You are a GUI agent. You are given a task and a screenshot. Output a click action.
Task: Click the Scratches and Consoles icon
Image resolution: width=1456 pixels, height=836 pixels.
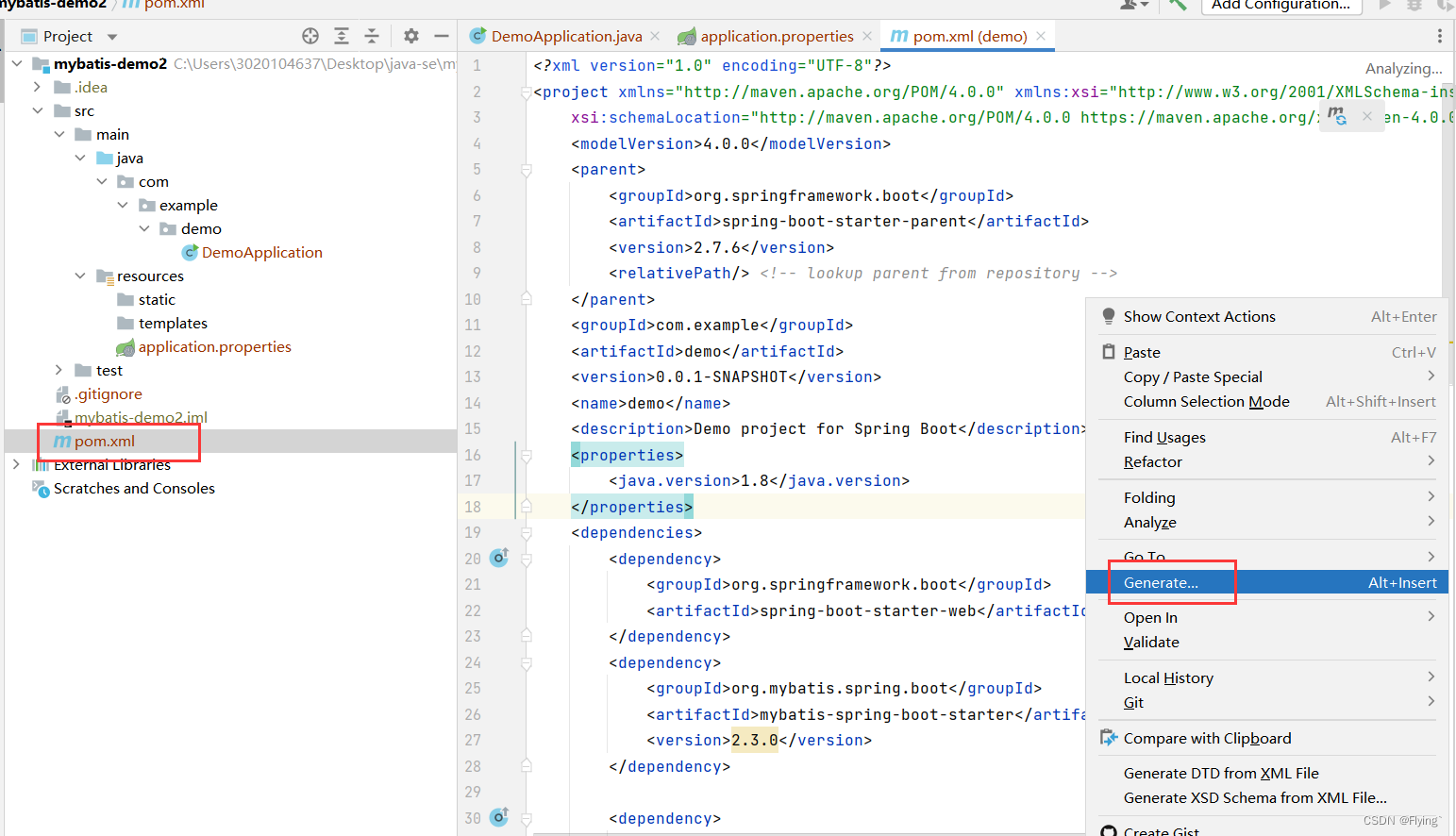41,488
